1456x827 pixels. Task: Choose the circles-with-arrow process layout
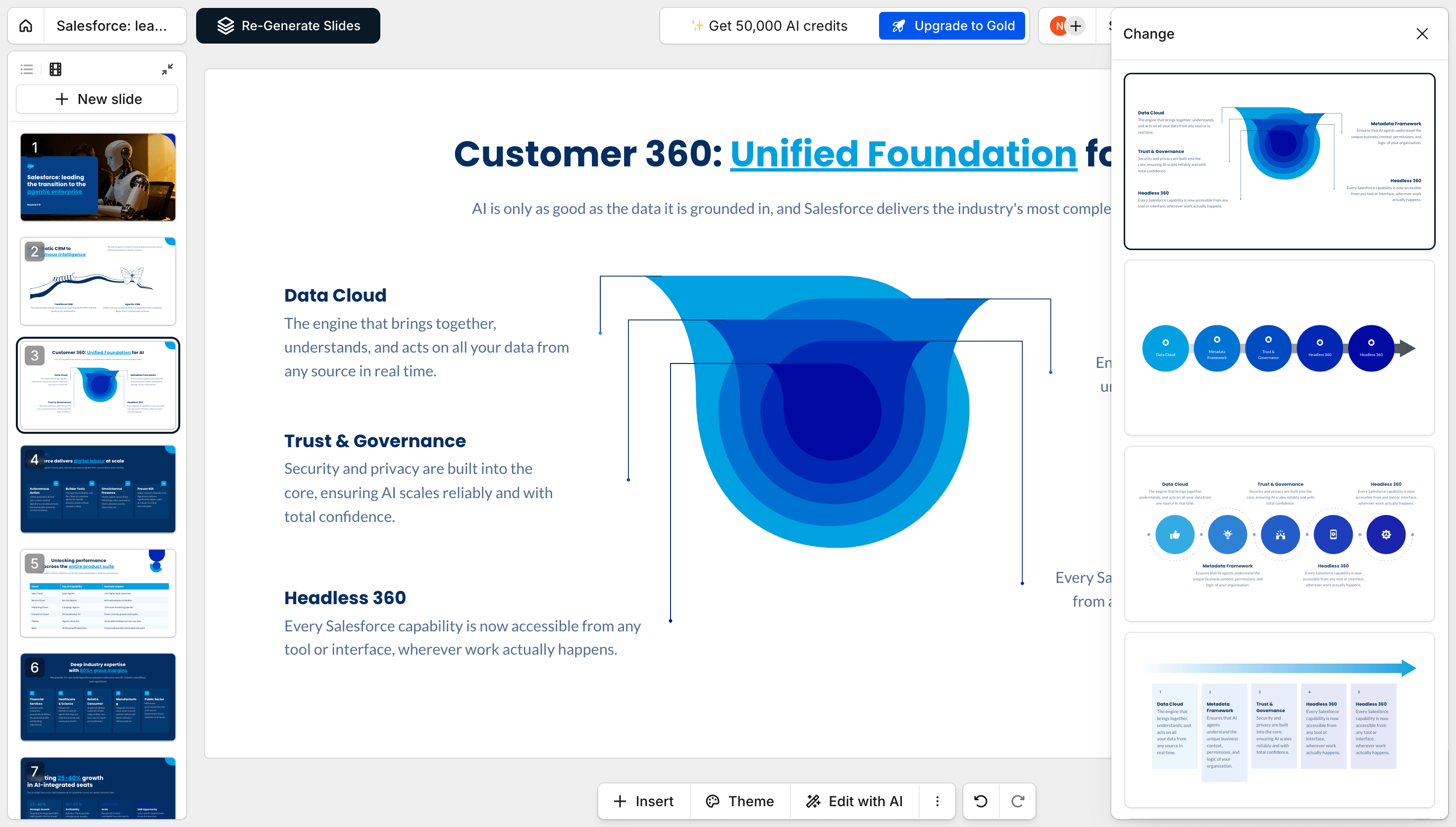coord(1279,348)
